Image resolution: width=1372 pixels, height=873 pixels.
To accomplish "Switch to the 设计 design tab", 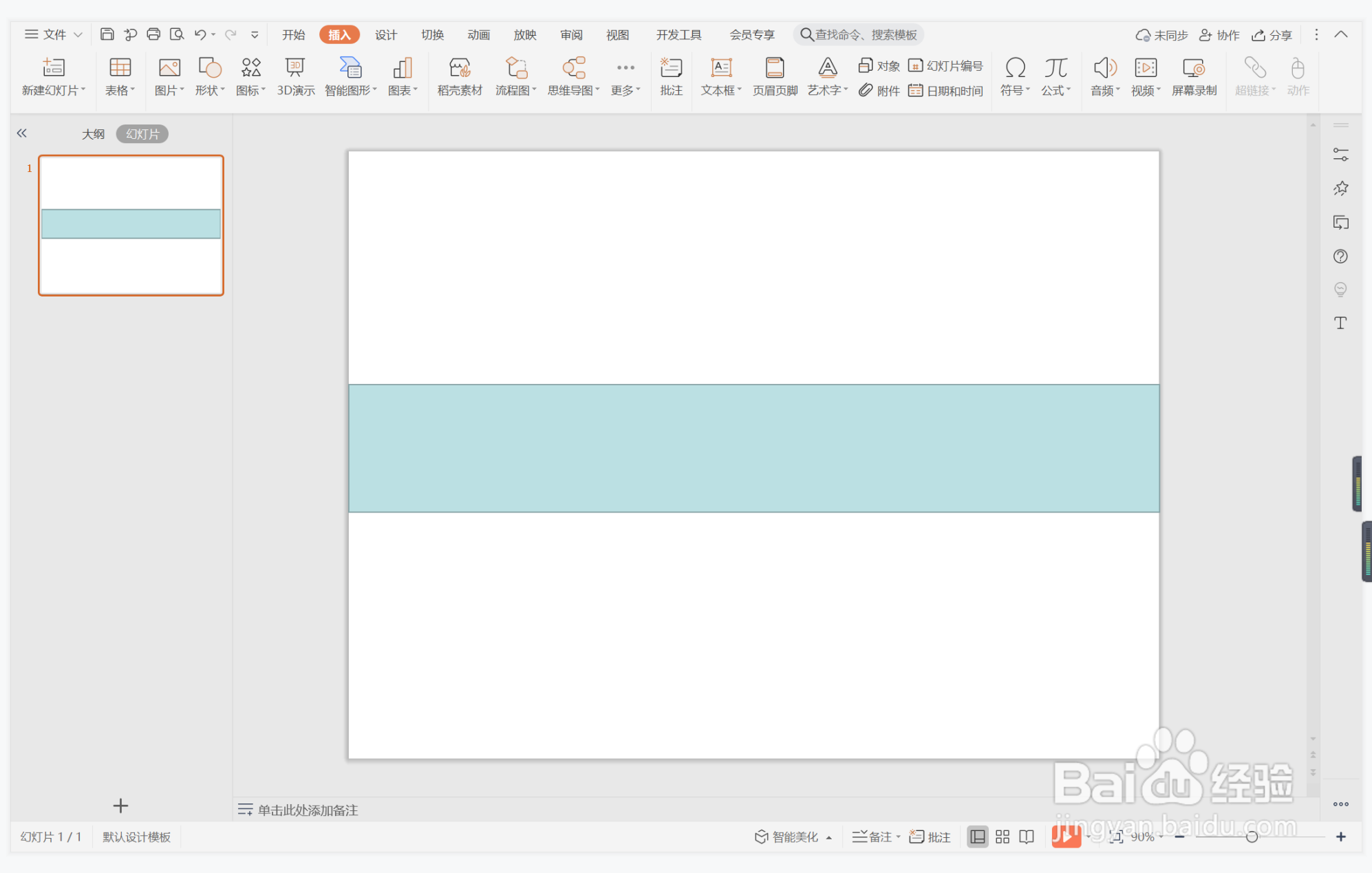I will tap(386, 34).
